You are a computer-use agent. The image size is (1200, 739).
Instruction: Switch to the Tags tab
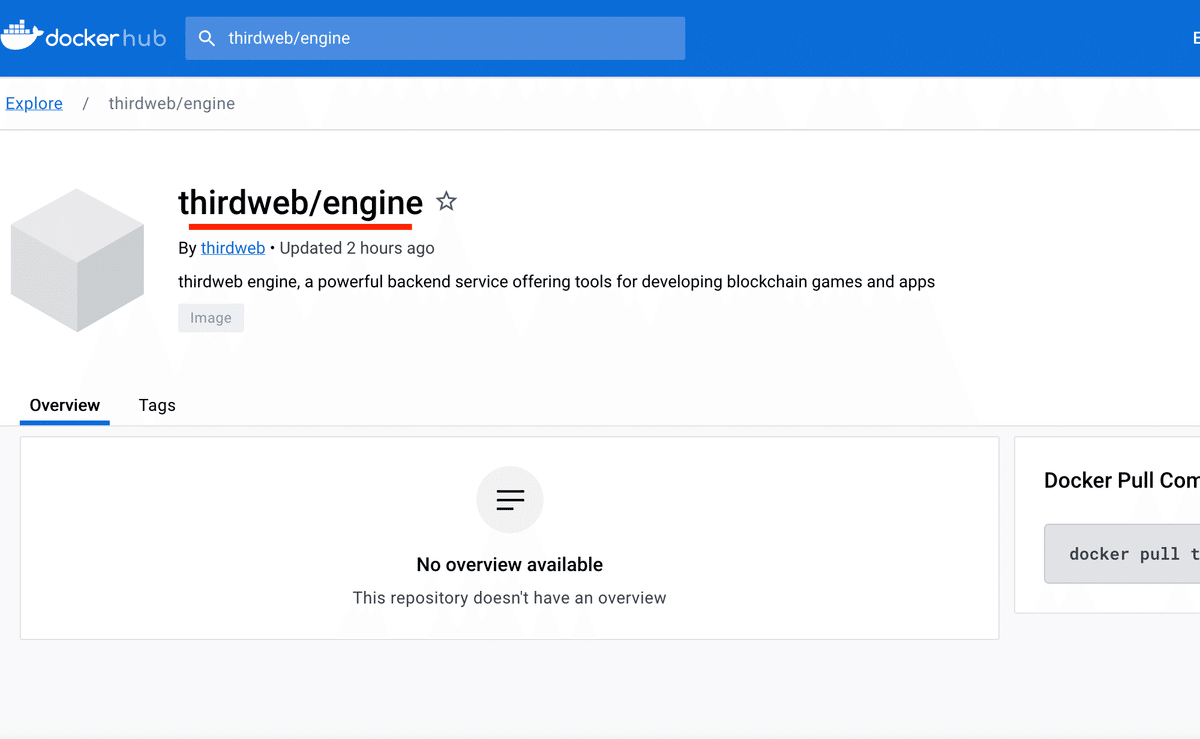pos(157,405)
